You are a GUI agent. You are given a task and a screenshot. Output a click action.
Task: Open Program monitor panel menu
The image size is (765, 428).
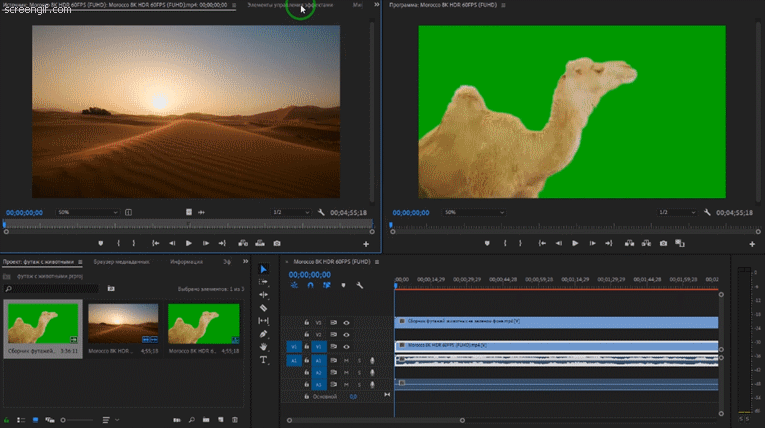[503, 5]
